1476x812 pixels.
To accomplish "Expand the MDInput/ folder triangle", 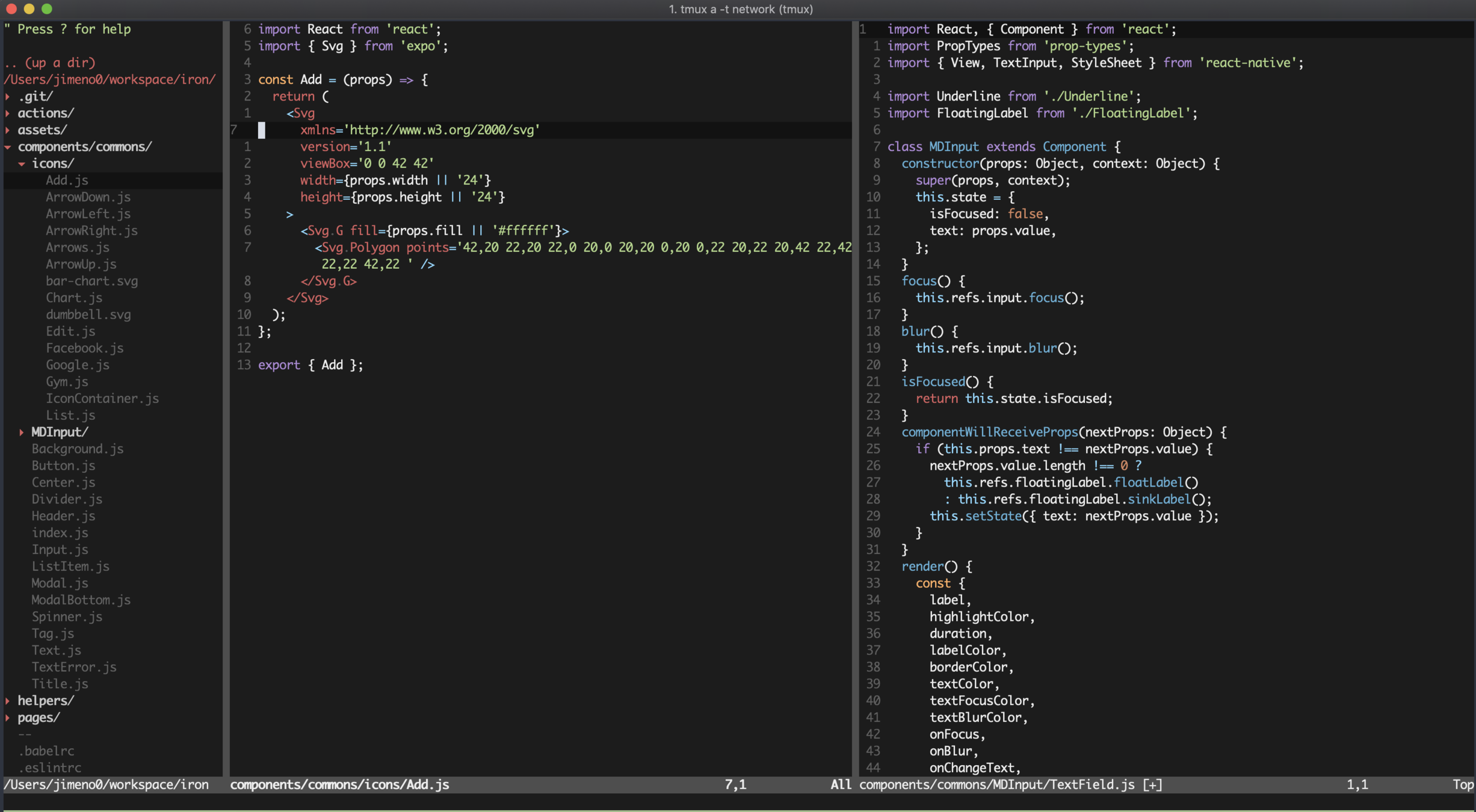I will (22, 432).
